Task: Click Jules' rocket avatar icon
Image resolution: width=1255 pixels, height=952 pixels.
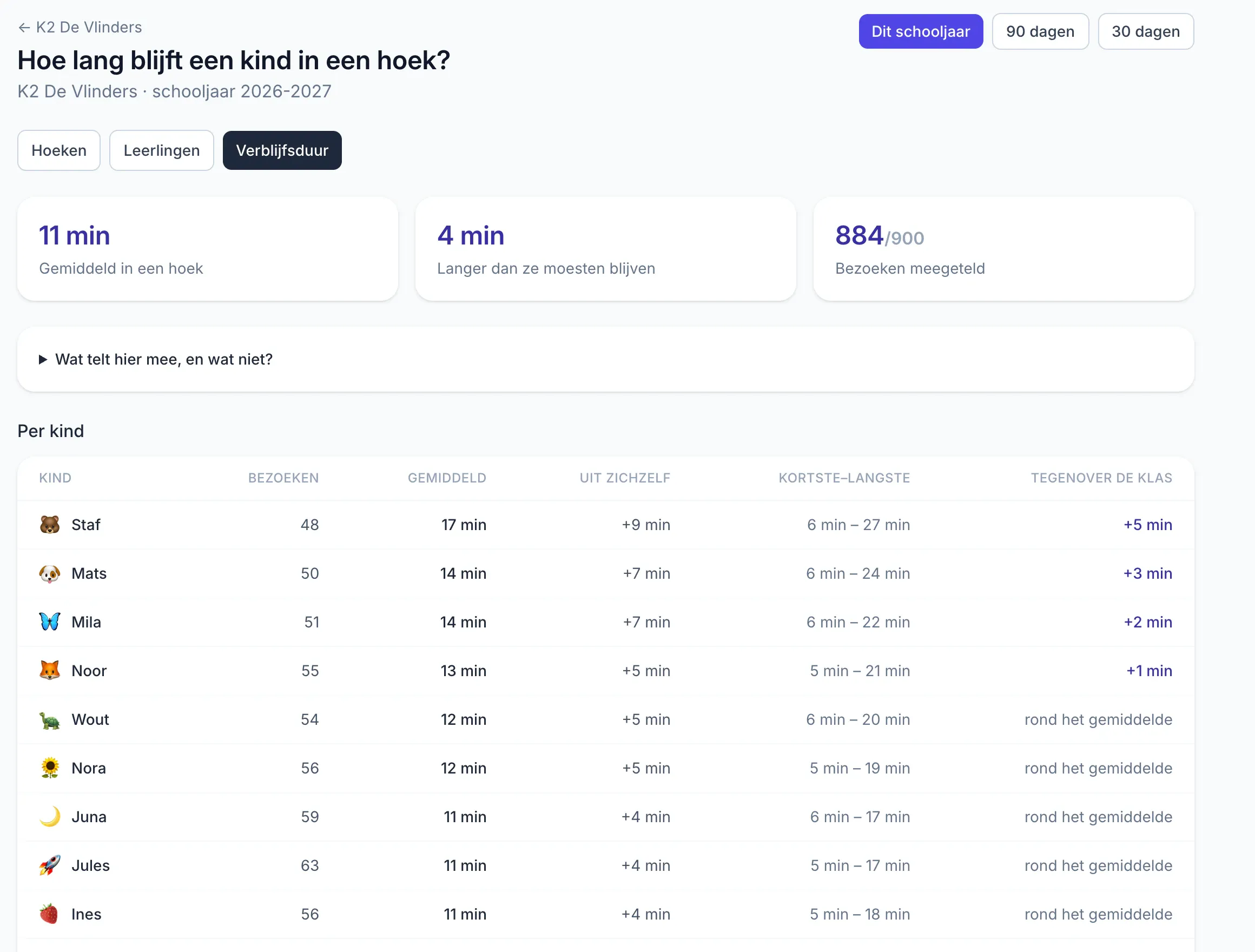Action: pos(50,866)
